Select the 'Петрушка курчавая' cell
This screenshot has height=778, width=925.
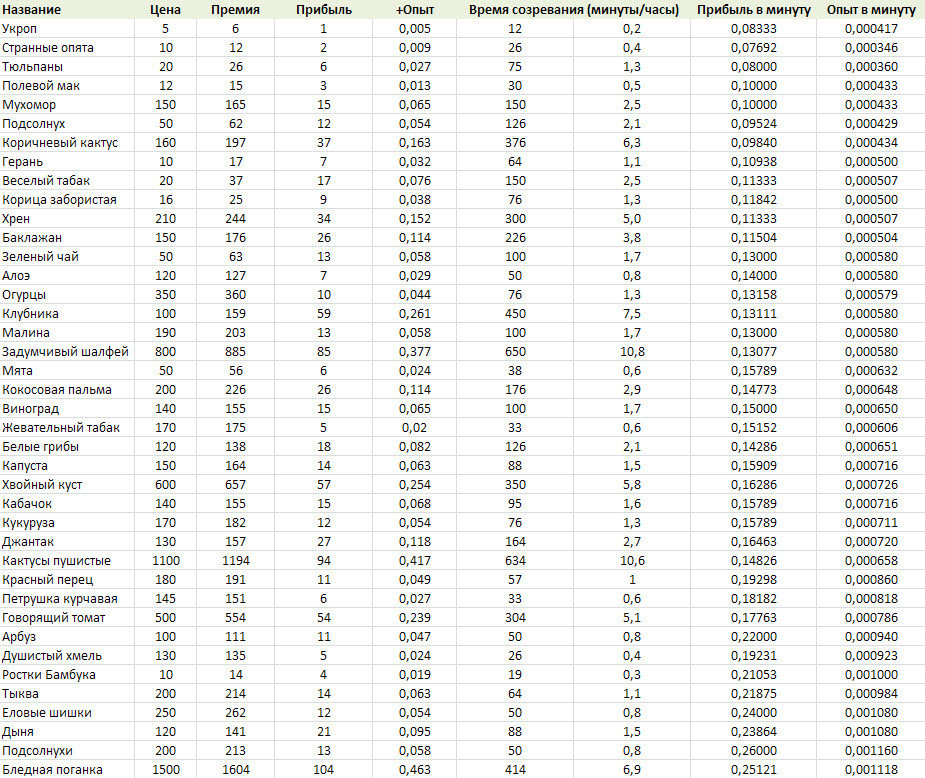60,599
